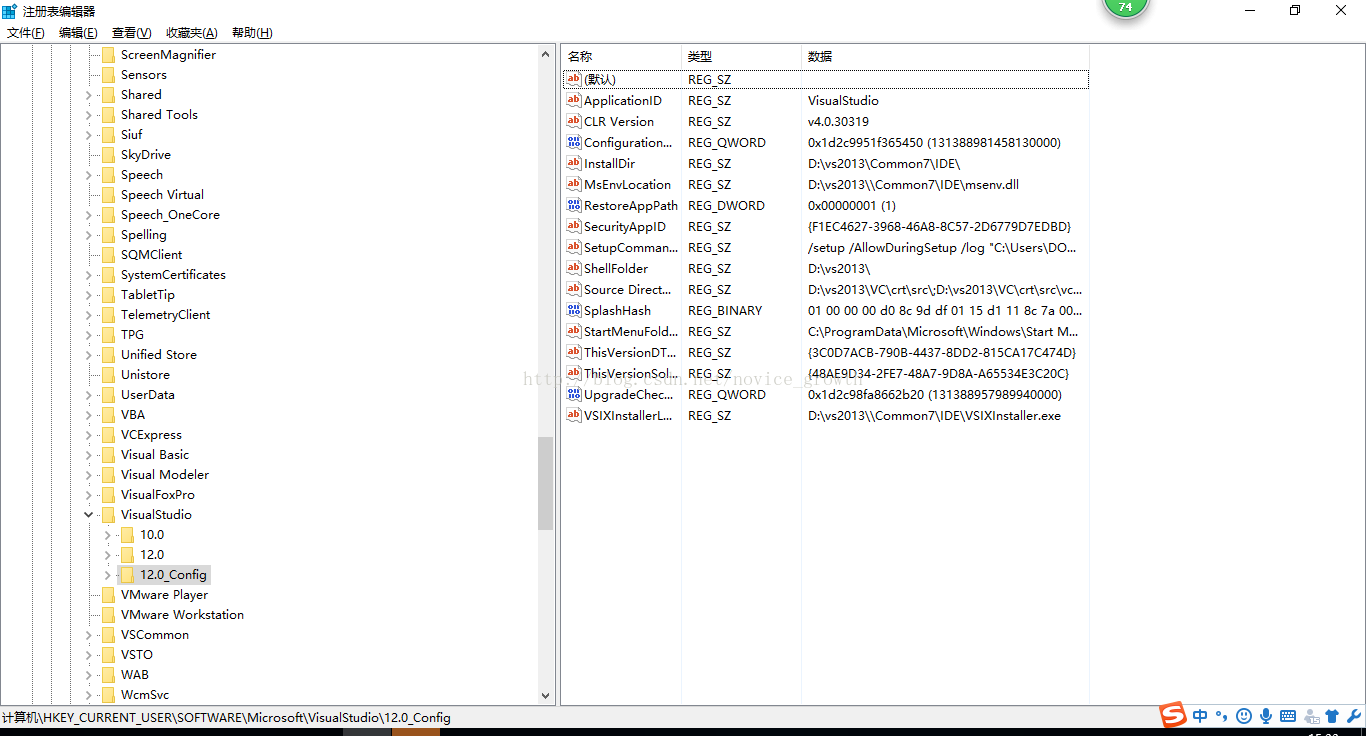The height and width of the screenshot is (736, 1366).
Task: Select the Unified Store key
Action: point(158,355)
